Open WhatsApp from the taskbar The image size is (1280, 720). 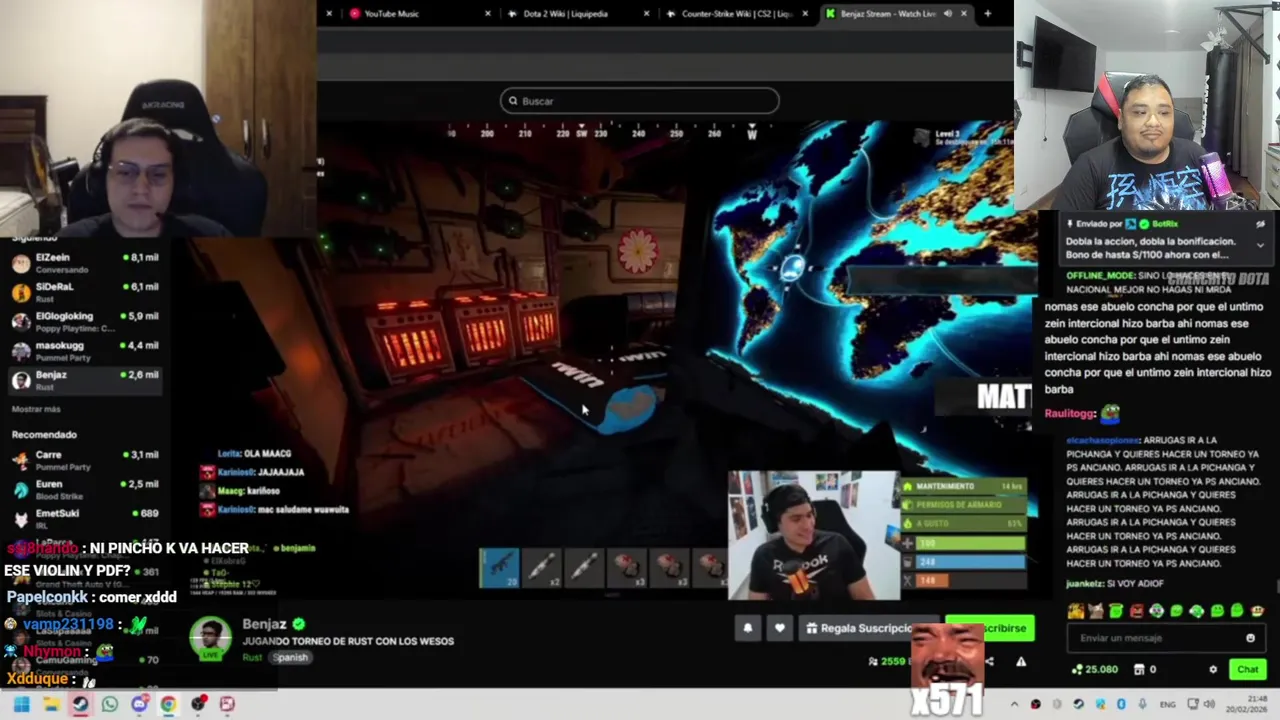110,704
